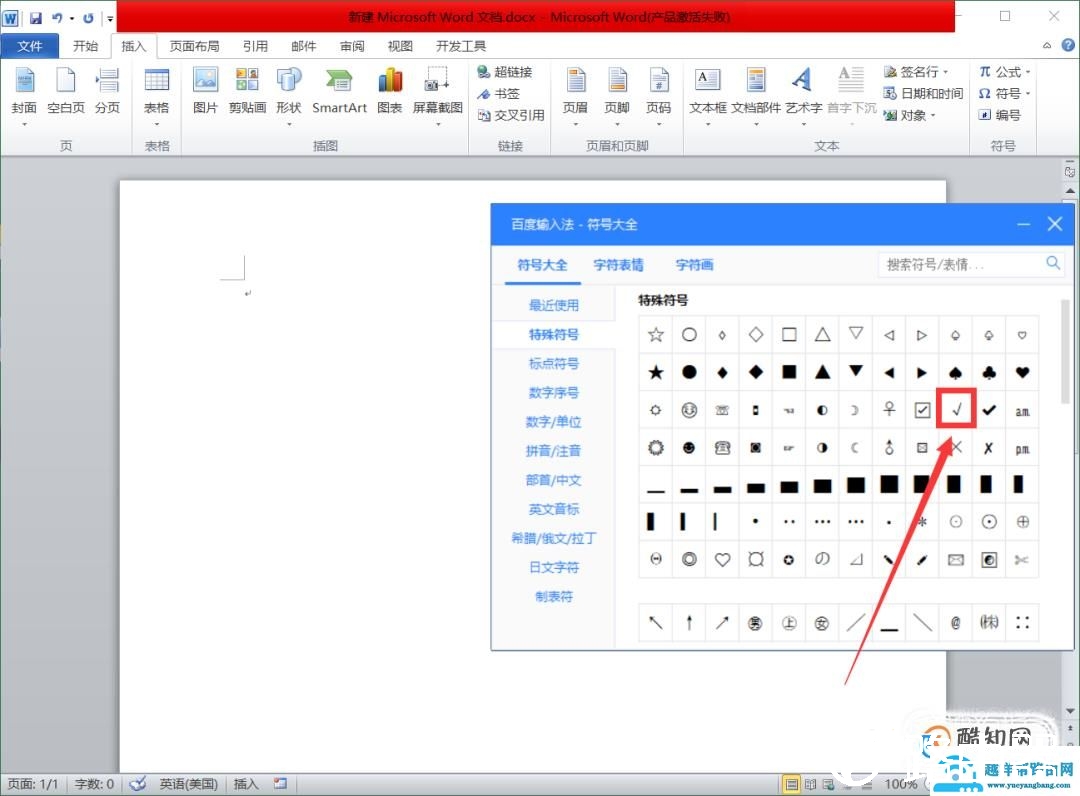Click the picture (图片) insert icon
1080x796 pixels.
[x=205, y=92]
